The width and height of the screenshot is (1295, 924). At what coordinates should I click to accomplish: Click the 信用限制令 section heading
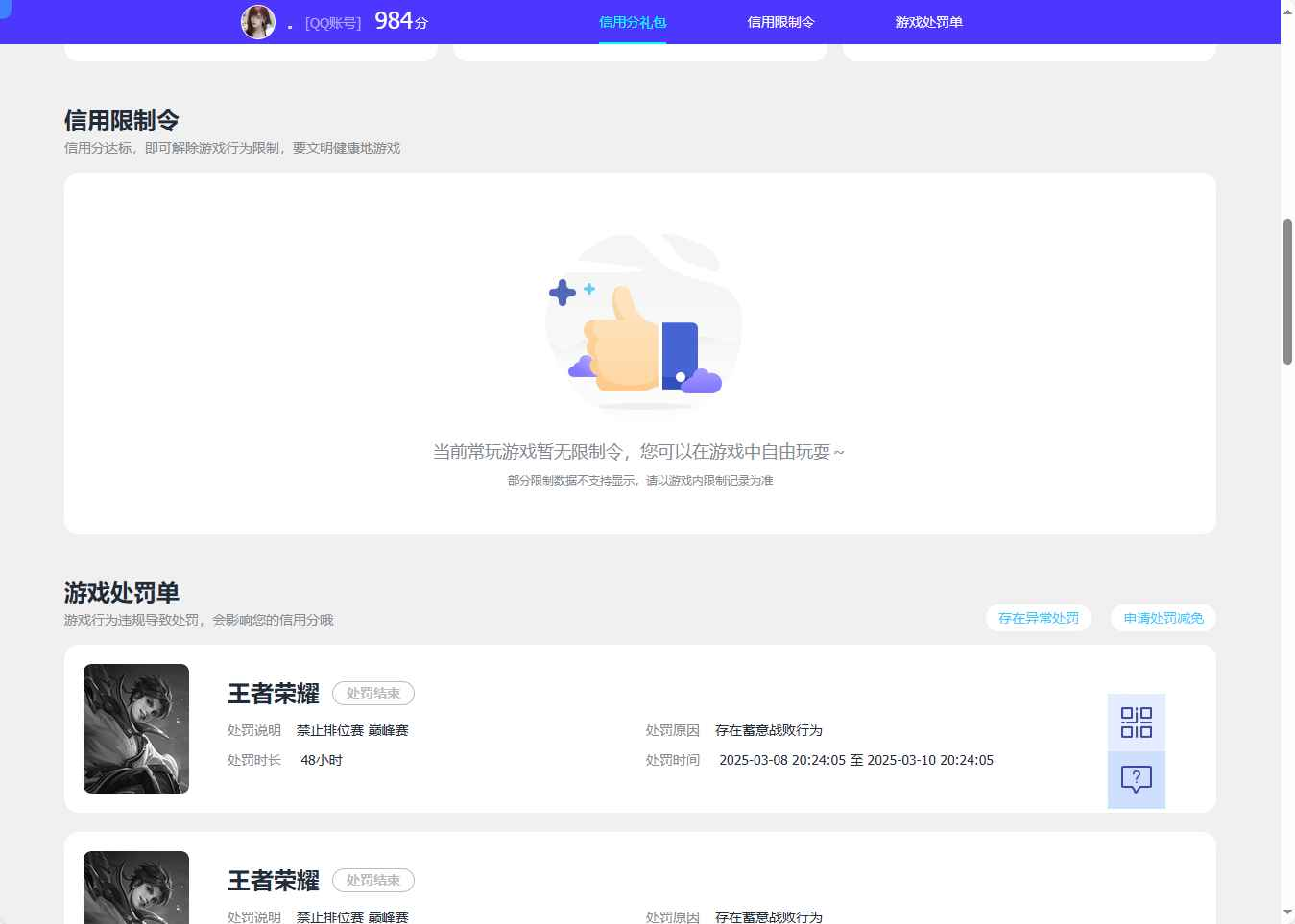click(122, 121)
